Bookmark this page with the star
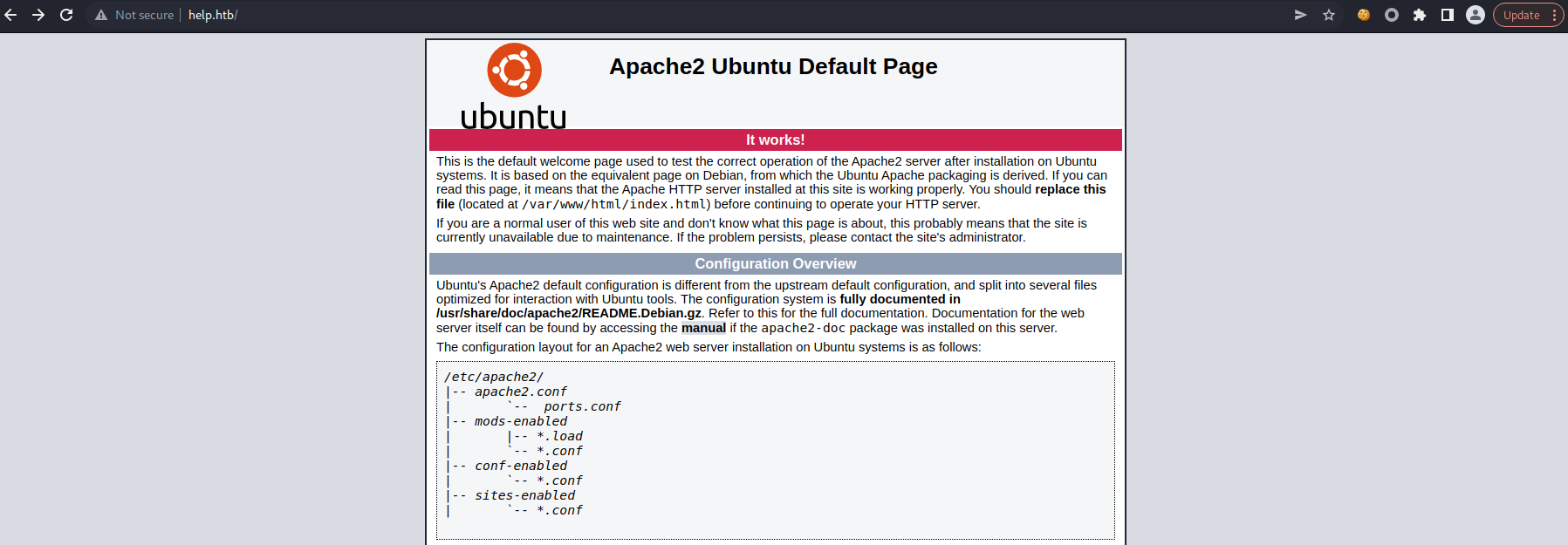1568x545 pixels. 1329,15
